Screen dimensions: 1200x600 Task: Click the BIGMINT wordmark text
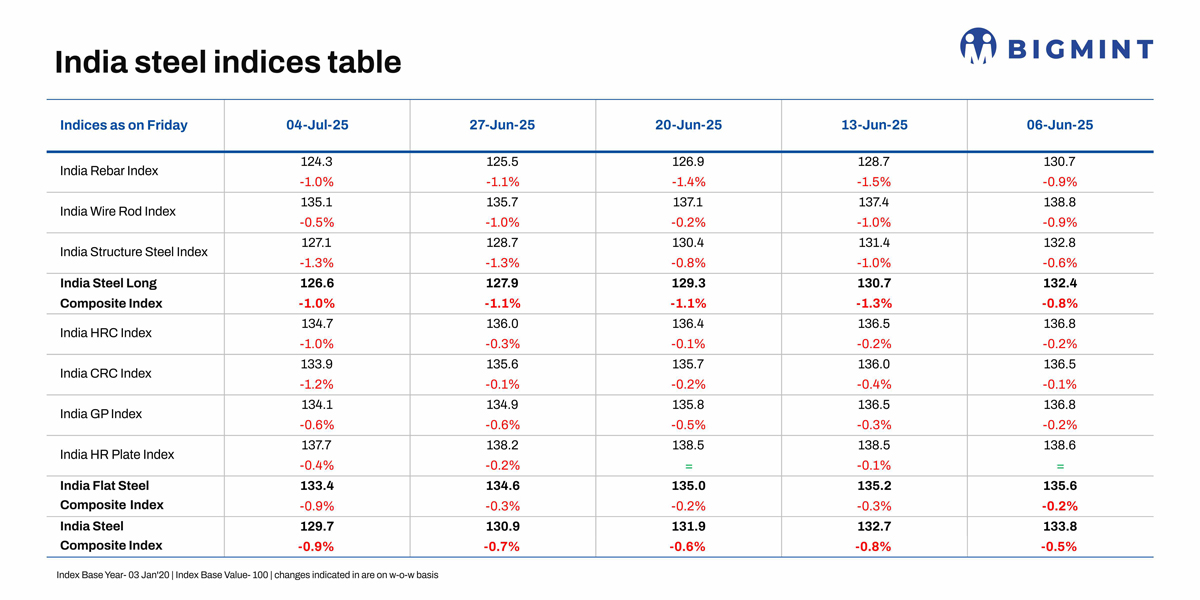click(1080, 49)
